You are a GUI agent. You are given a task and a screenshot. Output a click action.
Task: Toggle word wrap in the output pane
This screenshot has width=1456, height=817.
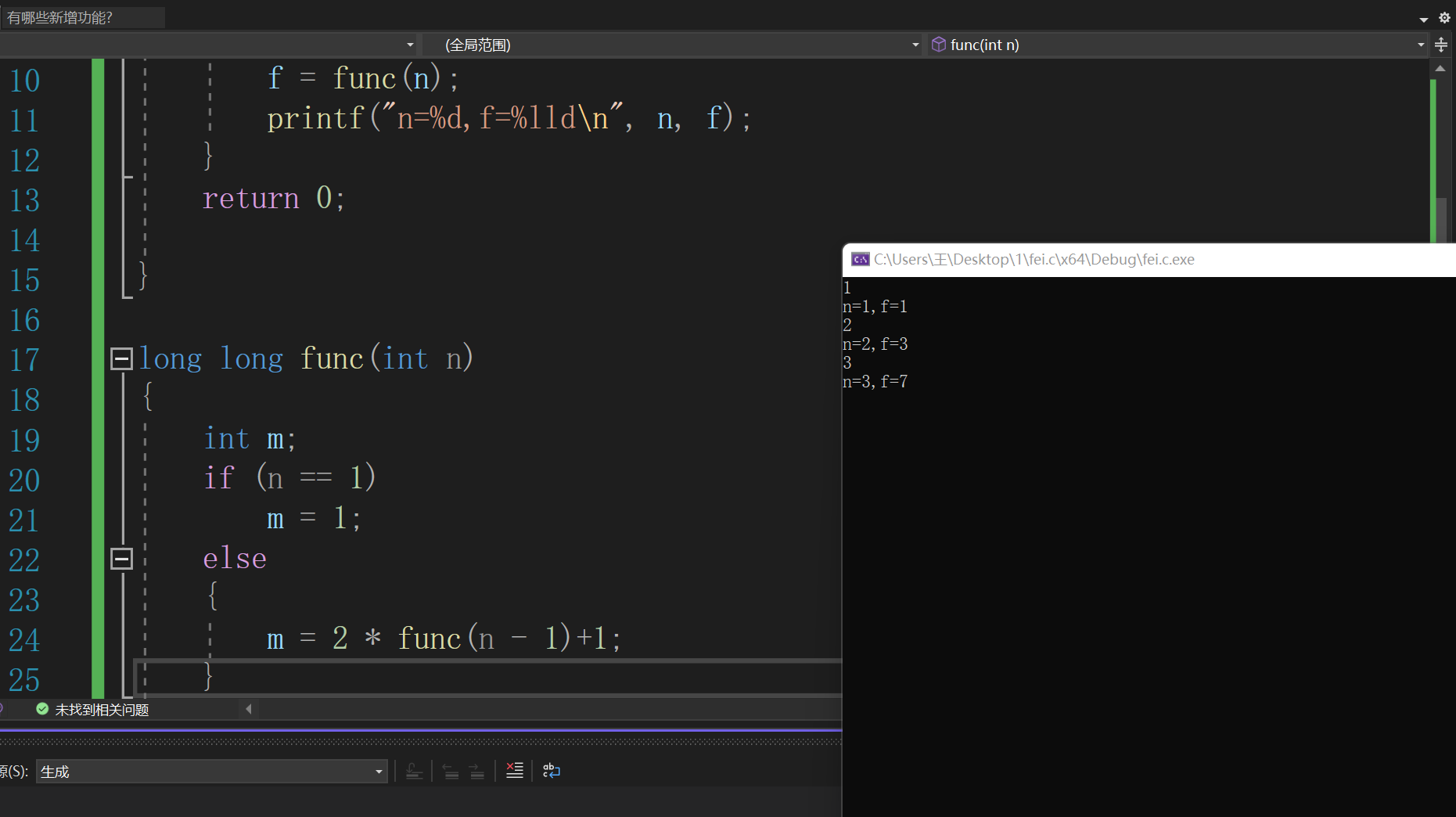552,771
